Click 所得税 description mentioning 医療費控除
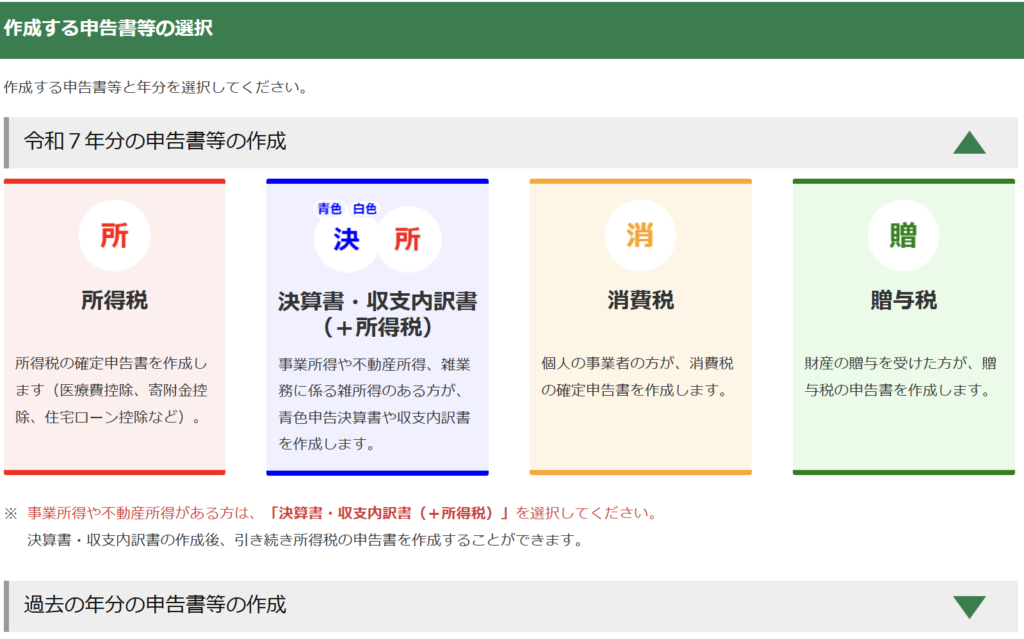The image size is (1024, 639). tap(114, 390)
